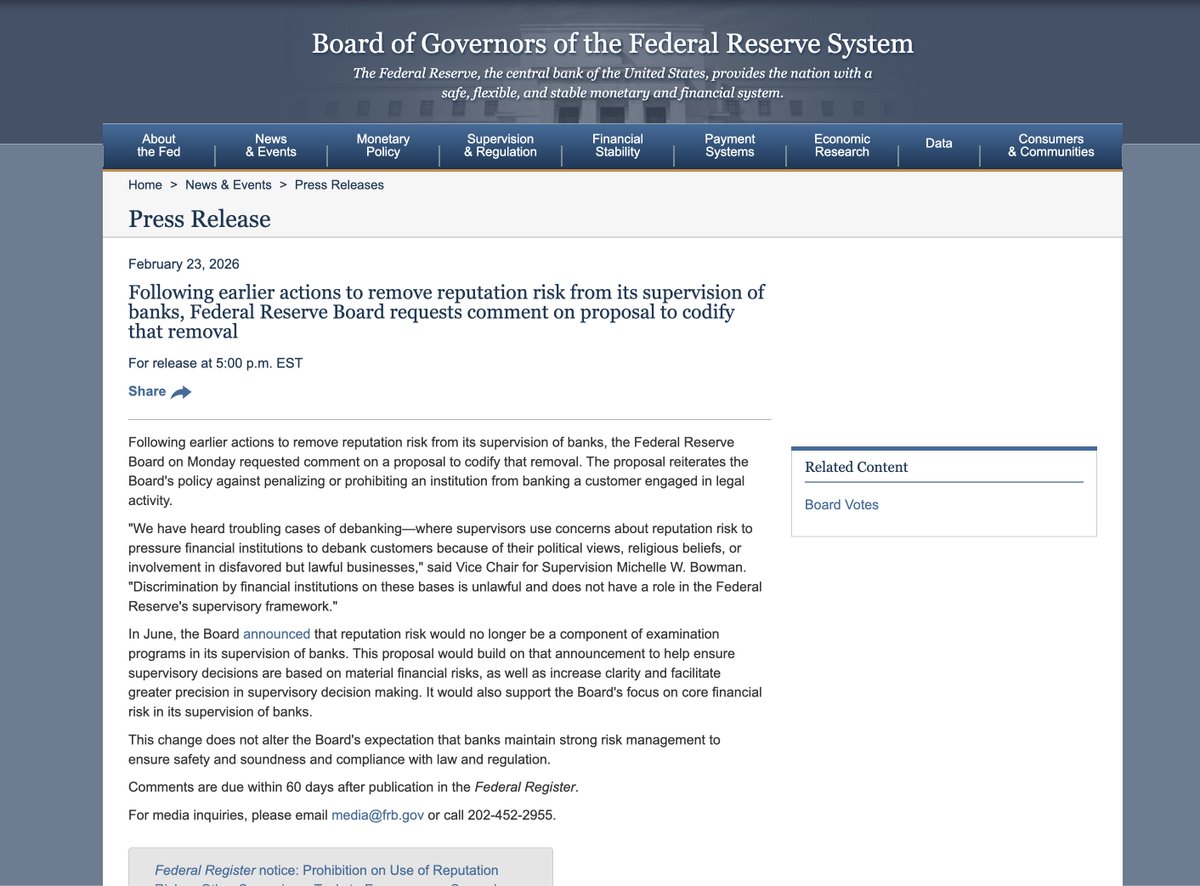Open the About the Fed menu
Screen dimensions: 1200x886
pyautogui.click(x=158, y=146)
